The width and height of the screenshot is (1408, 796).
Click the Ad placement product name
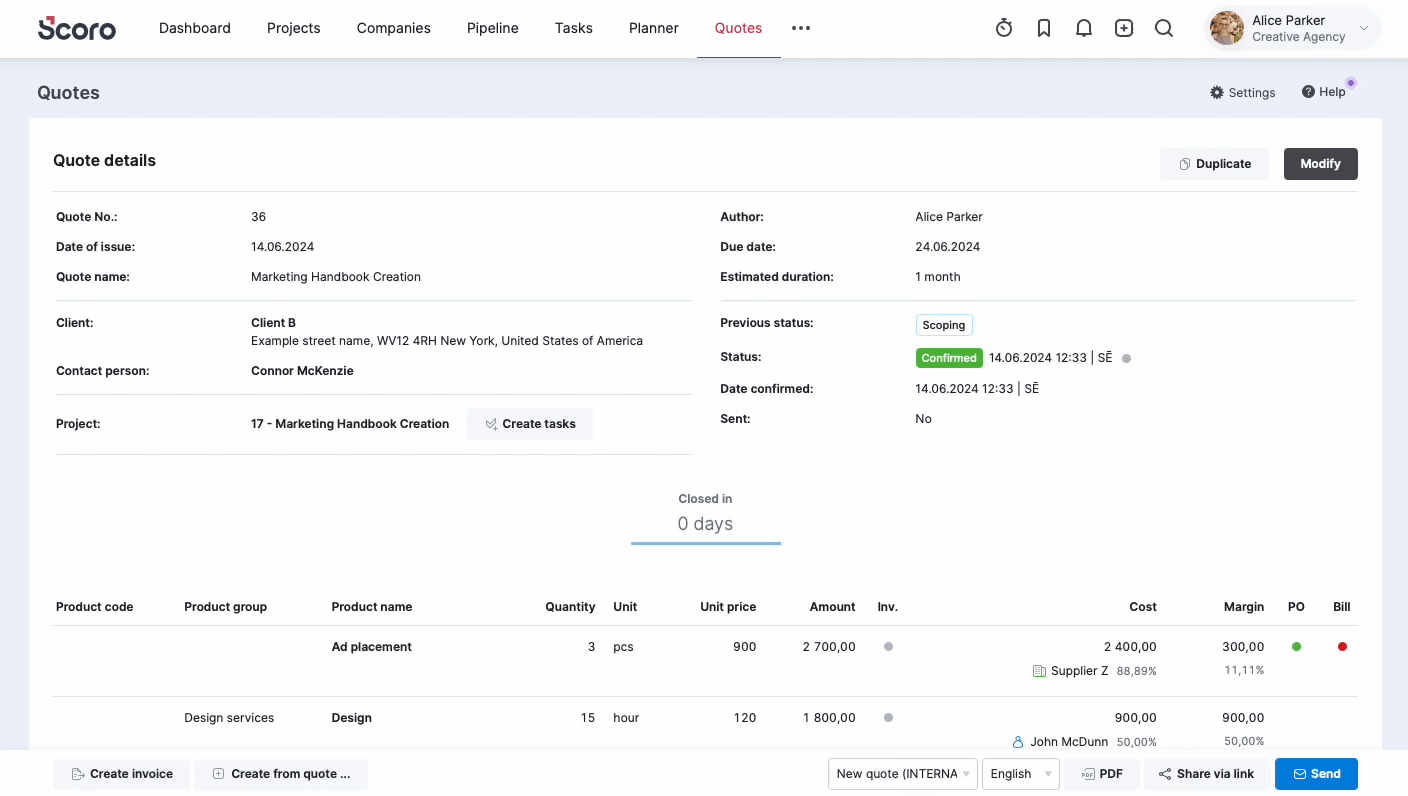pos(372,647)
